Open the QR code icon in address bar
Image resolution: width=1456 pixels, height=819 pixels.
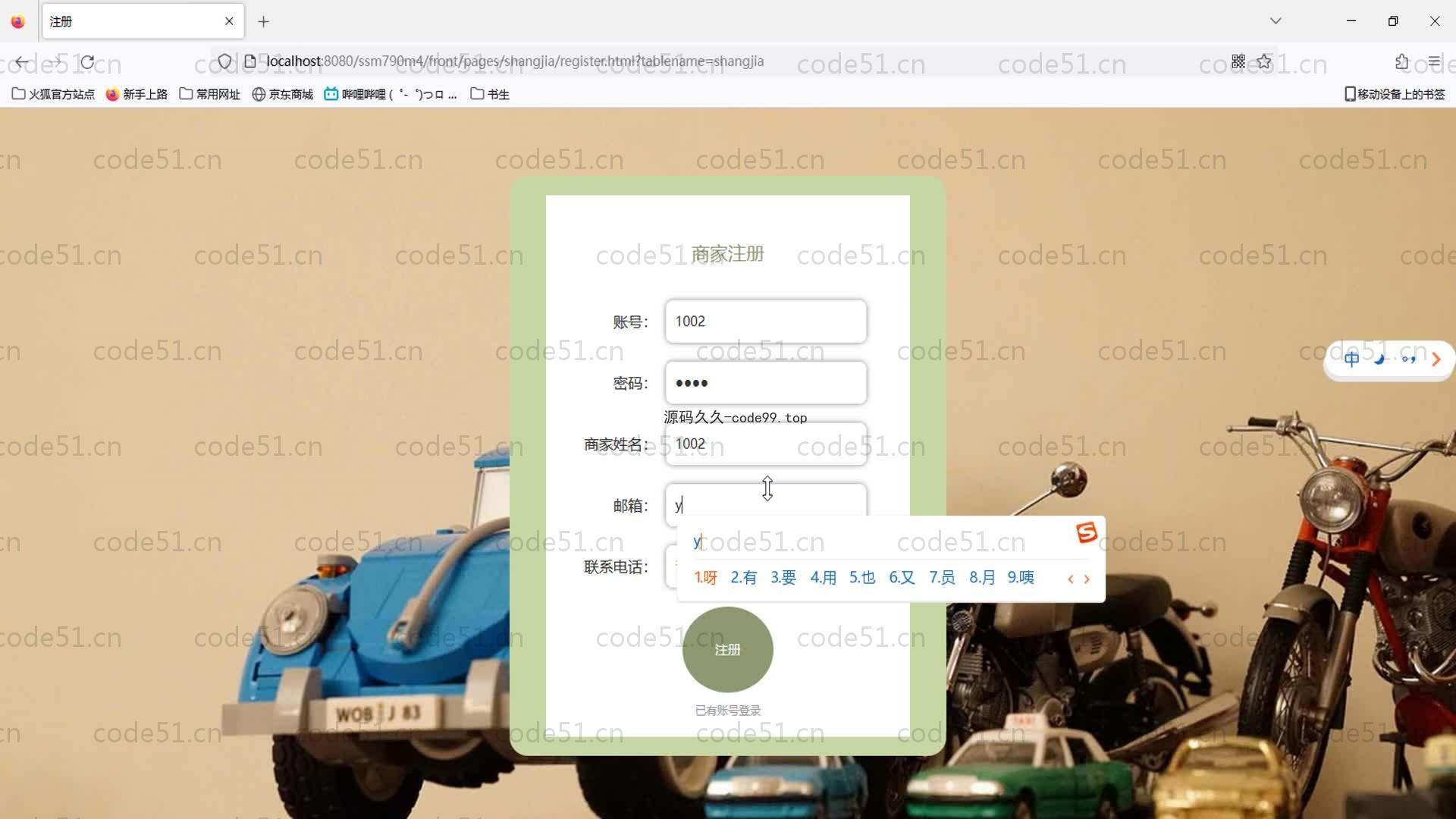pos(1238,61)
